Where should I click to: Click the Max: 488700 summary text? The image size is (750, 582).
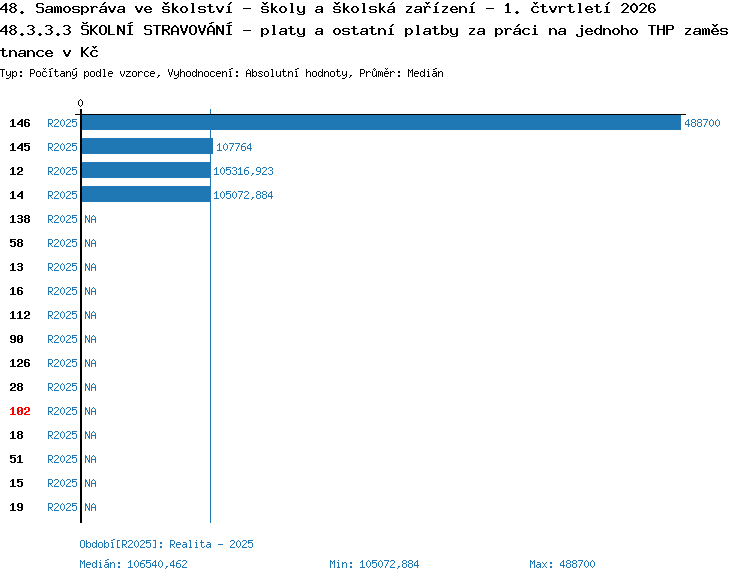[x=562, y=564]
